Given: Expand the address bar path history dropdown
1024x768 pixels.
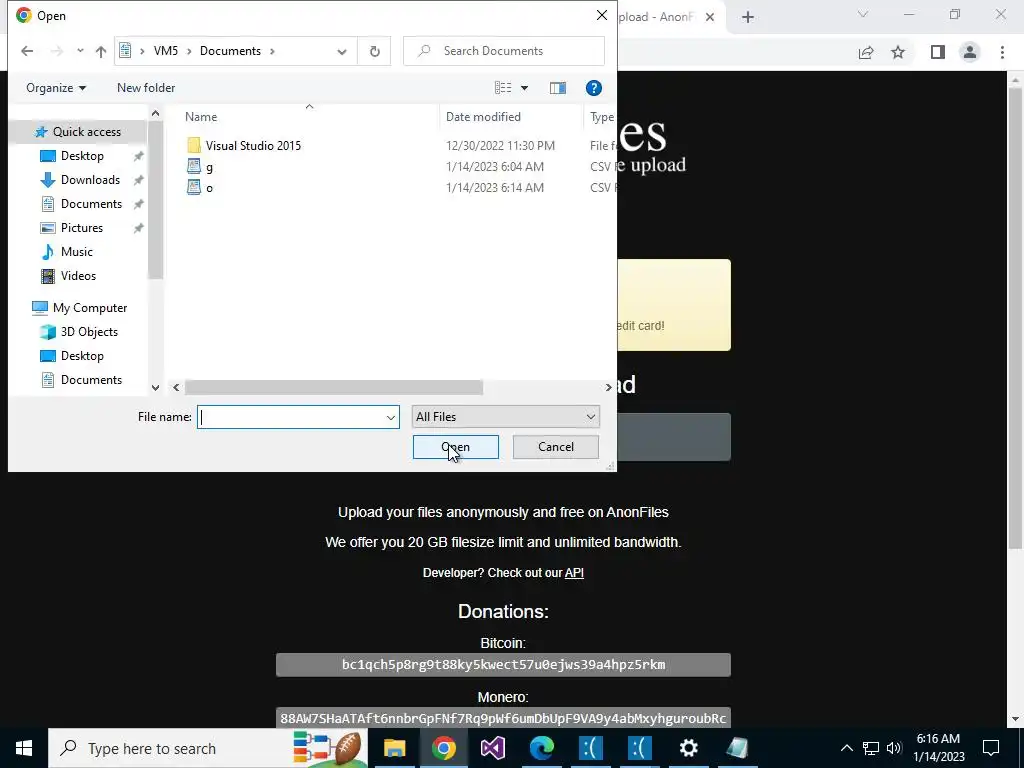Looking at the screenshot, I should click(x=342, y=52).
